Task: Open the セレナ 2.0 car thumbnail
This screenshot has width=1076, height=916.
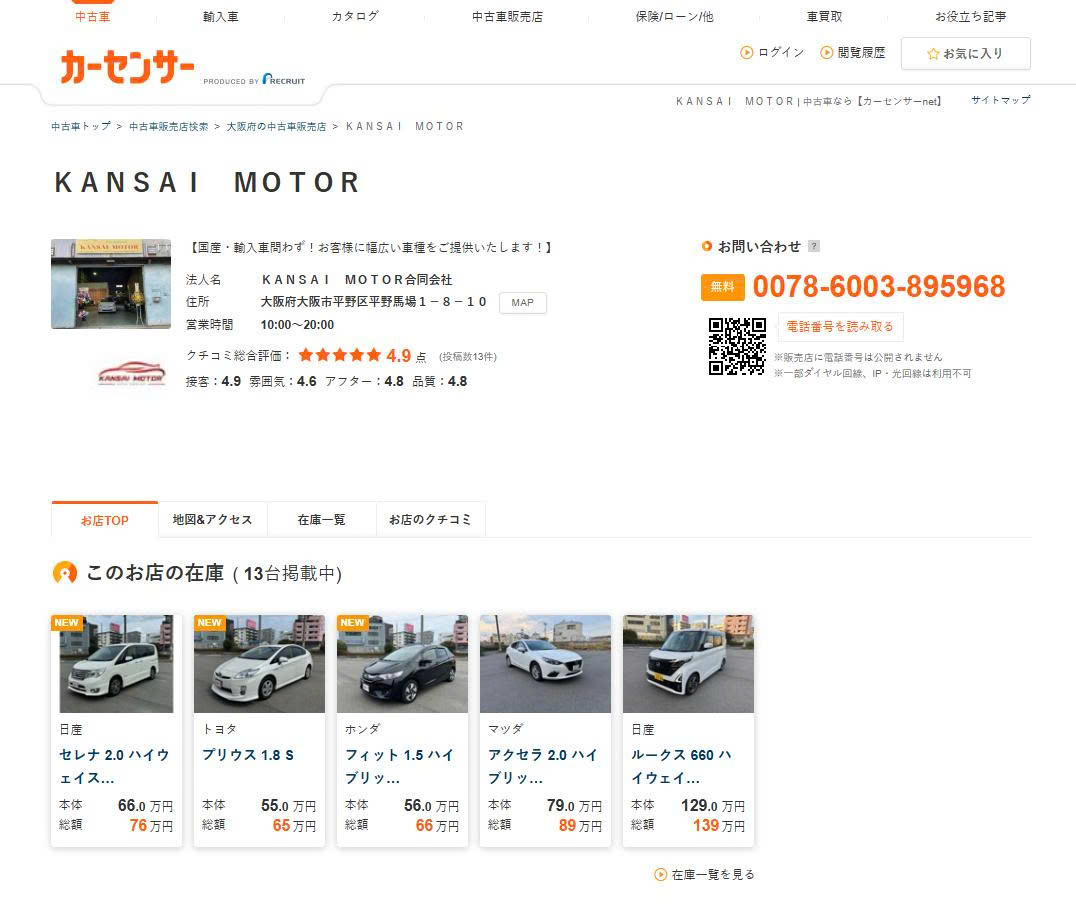Action: coord(116,664)
